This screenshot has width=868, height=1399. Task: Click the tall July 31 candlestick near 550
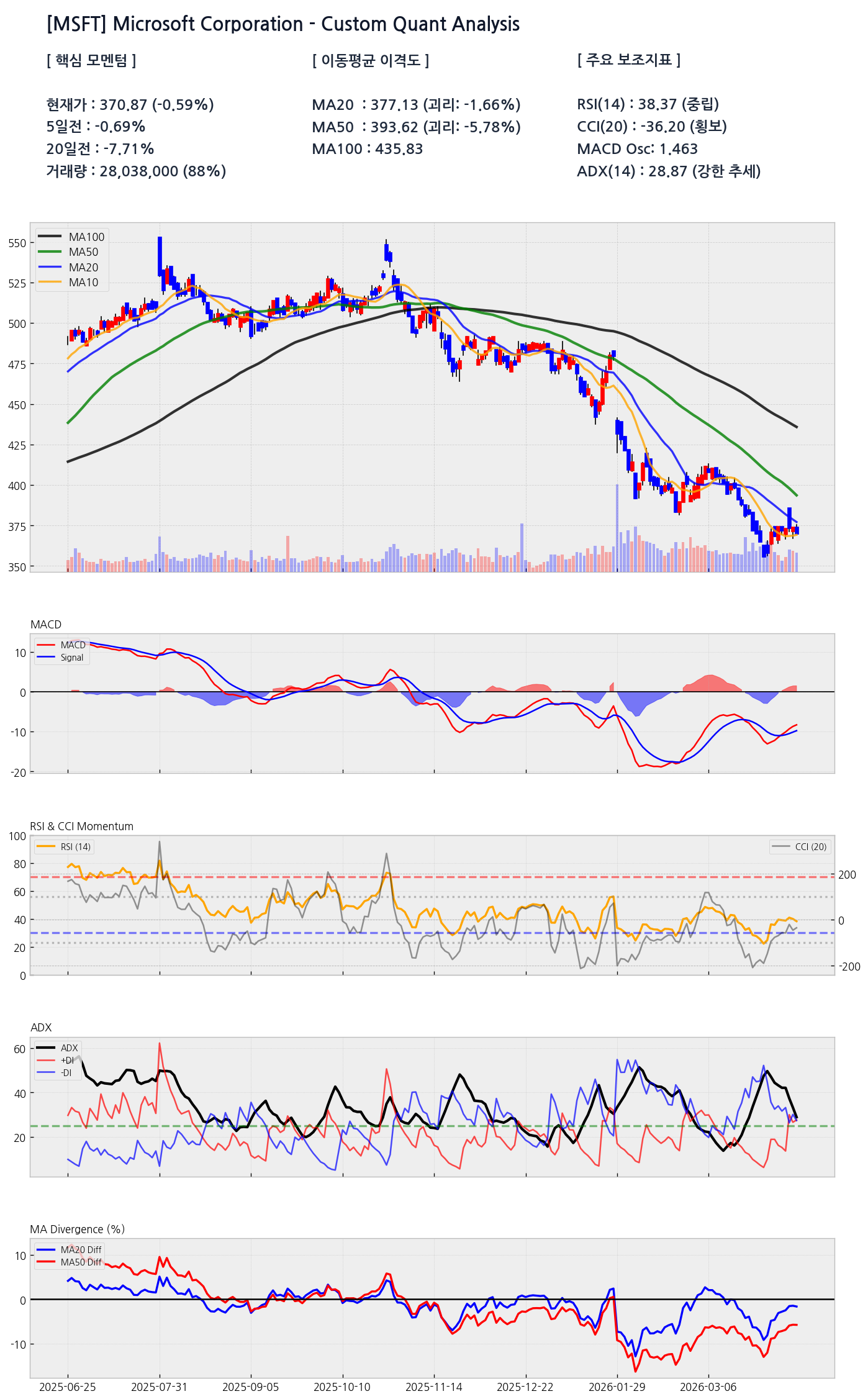coord(160,256)
